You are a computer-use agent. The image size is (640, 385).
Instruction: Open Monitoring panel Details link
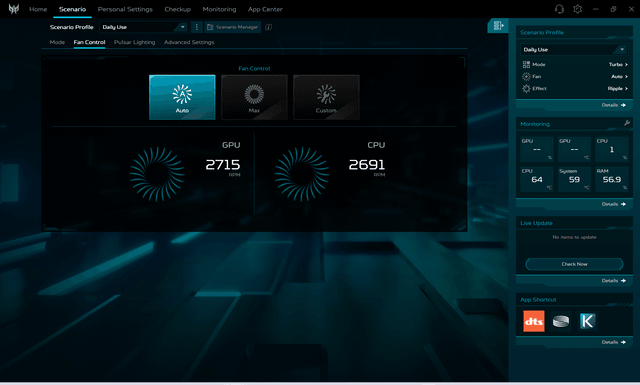[613, 204]
